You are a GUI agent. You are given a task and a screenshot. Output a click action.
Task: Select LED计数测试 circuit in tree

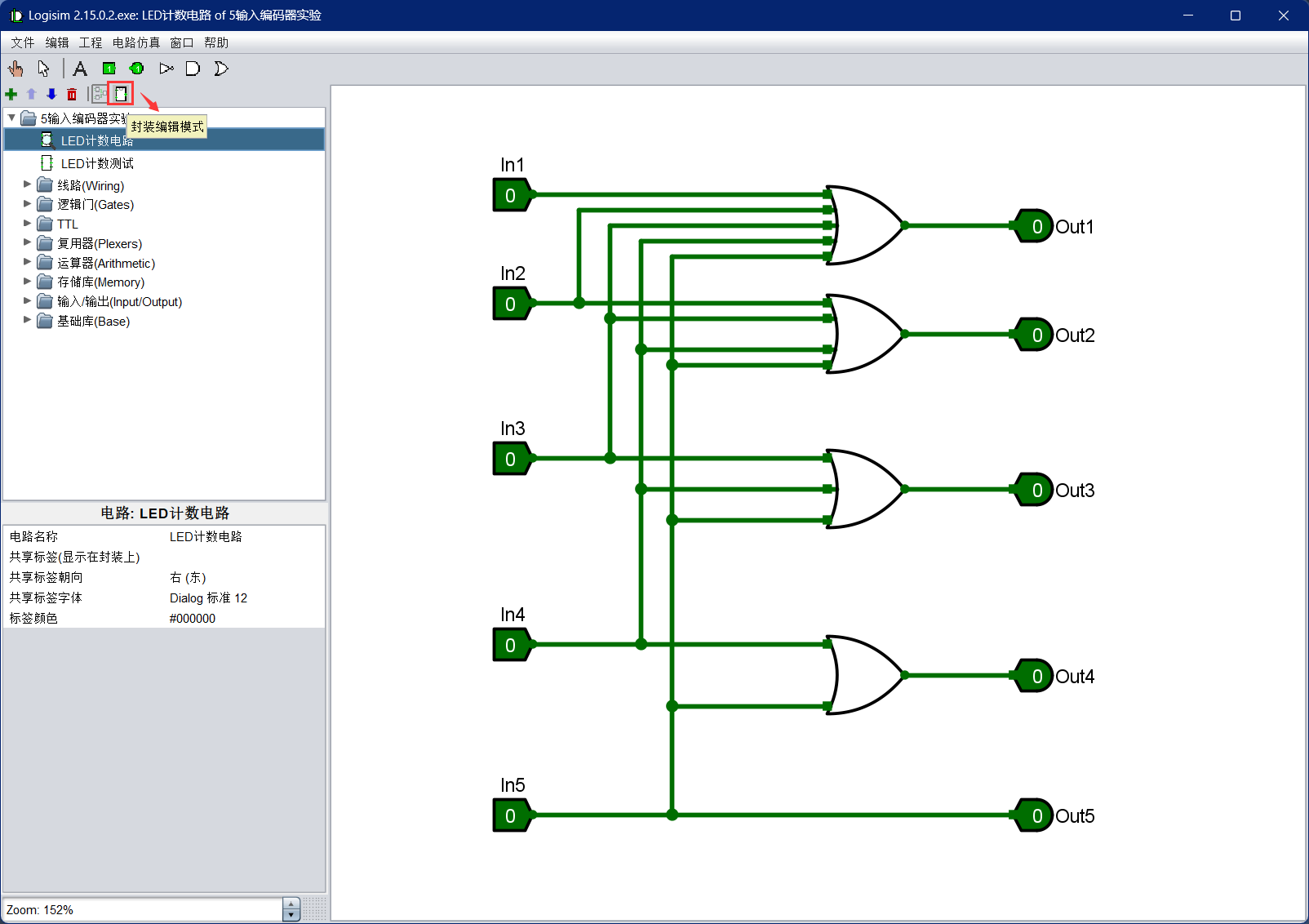[x=97, y=163]
